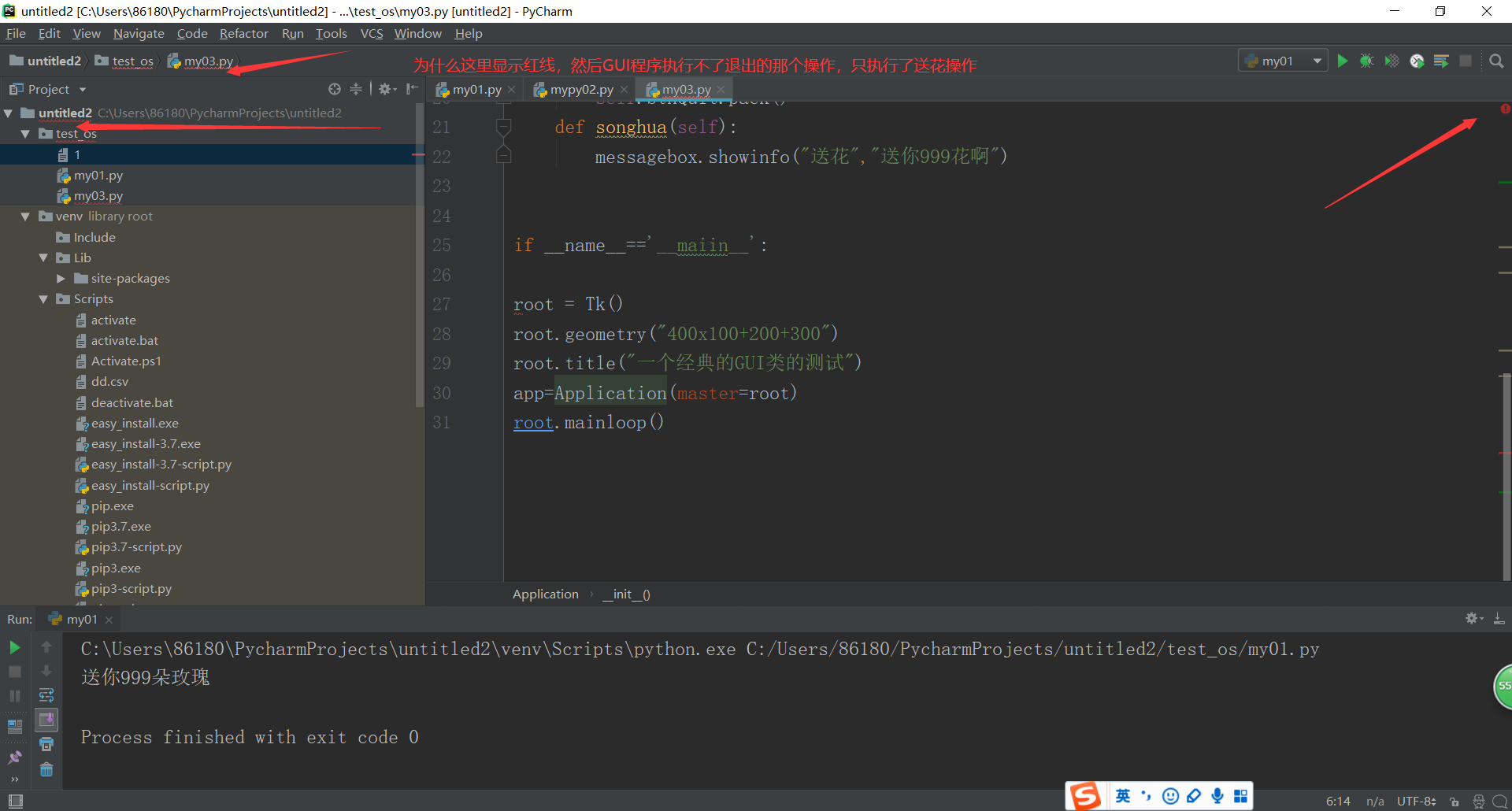This screenshot has width=1512, height=811.
Task: Open Search Everywhere magnifier
Action: (x=1496, y=61)
